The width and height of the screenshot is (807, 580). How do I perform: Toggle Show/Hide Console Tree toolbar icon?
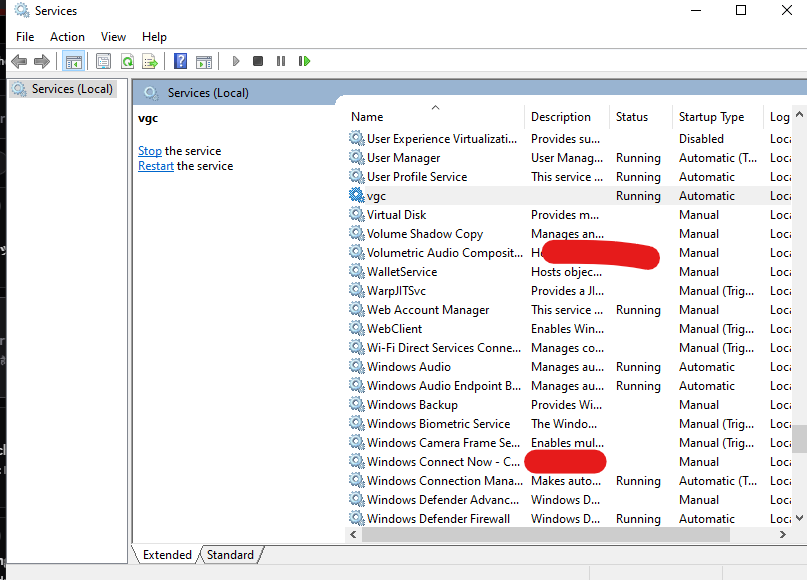(74, 61)
